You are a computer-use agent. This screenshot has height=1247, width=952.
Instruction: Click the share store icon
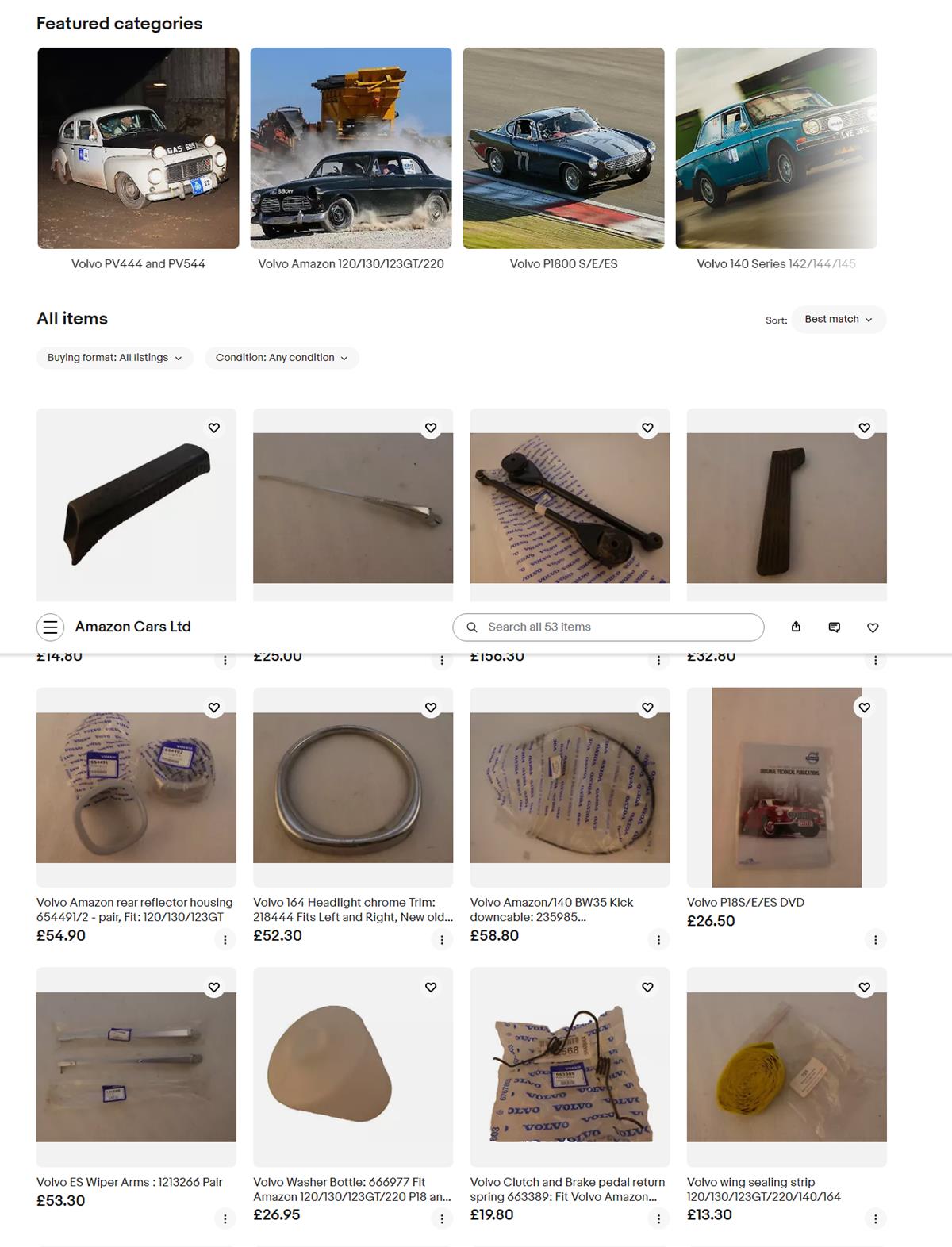pos(796,627)
